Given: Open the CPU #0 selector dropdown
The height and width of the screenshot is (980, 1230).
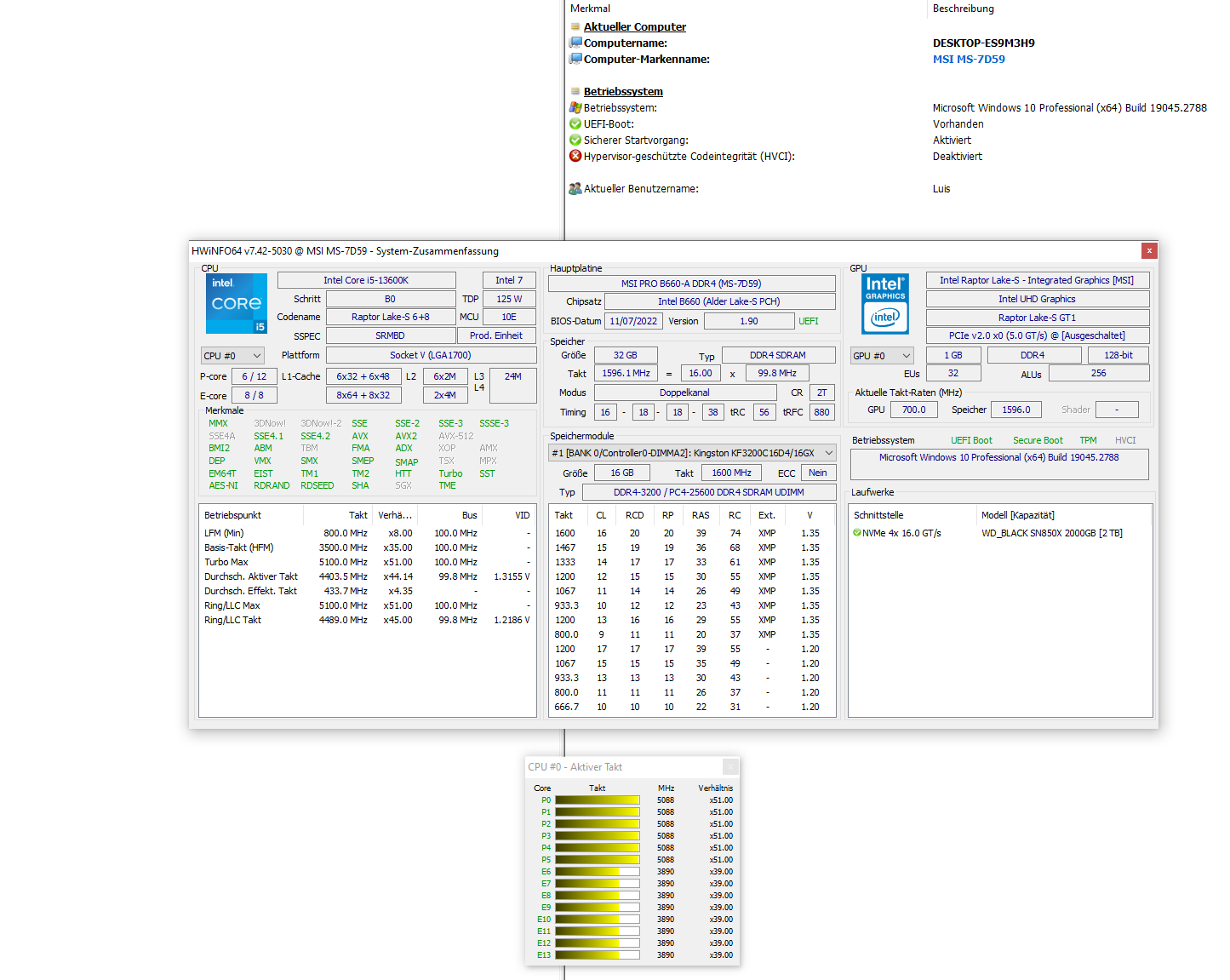Looking at the screenshot, I should (x=232, y=355).
